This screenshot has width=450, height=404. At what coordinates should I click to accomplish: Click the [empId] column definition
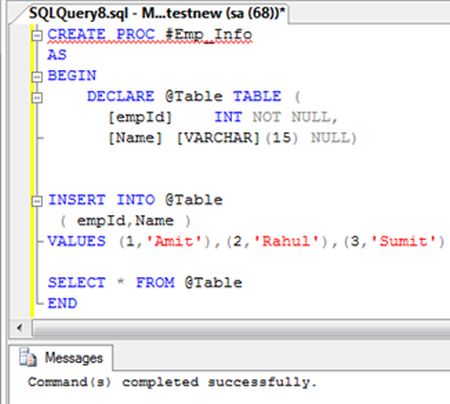pos(140,117)
